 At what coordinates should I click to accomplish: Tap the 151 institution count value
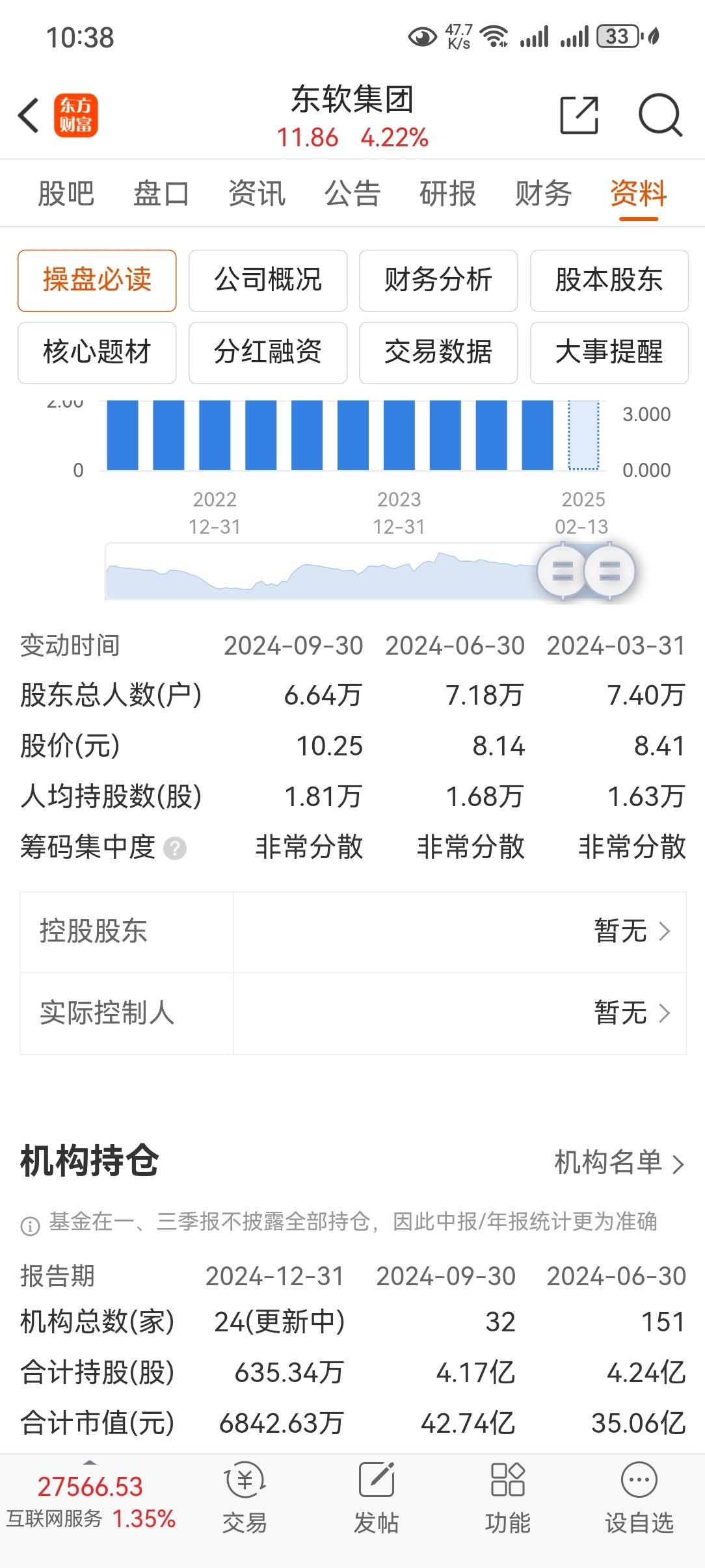point(663,1322)
